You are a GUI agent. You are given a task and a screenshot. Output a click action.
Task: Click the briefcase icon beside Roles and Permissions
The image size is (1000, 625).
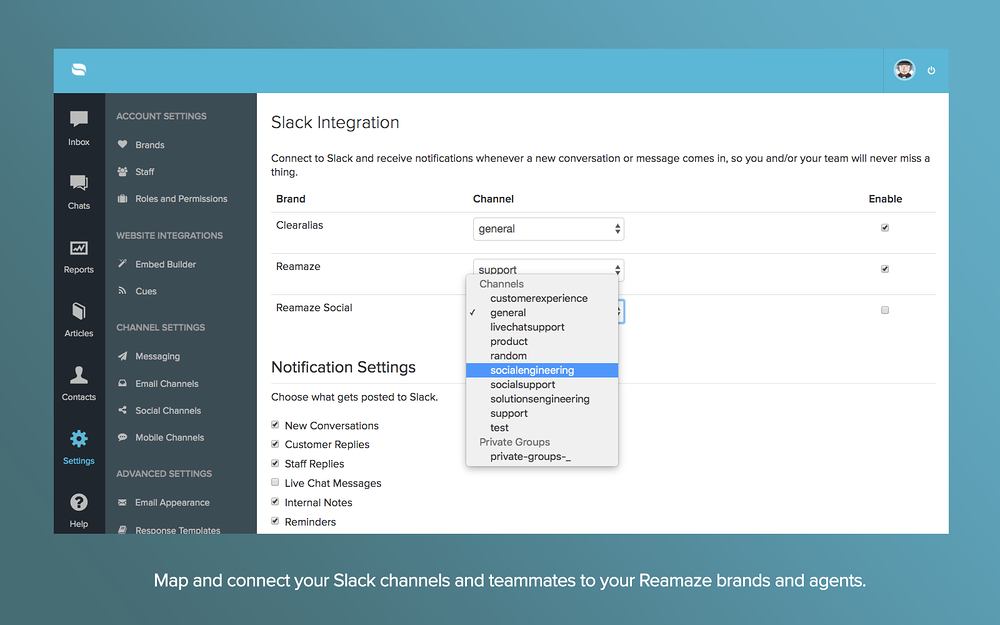[x=122, y=198]
